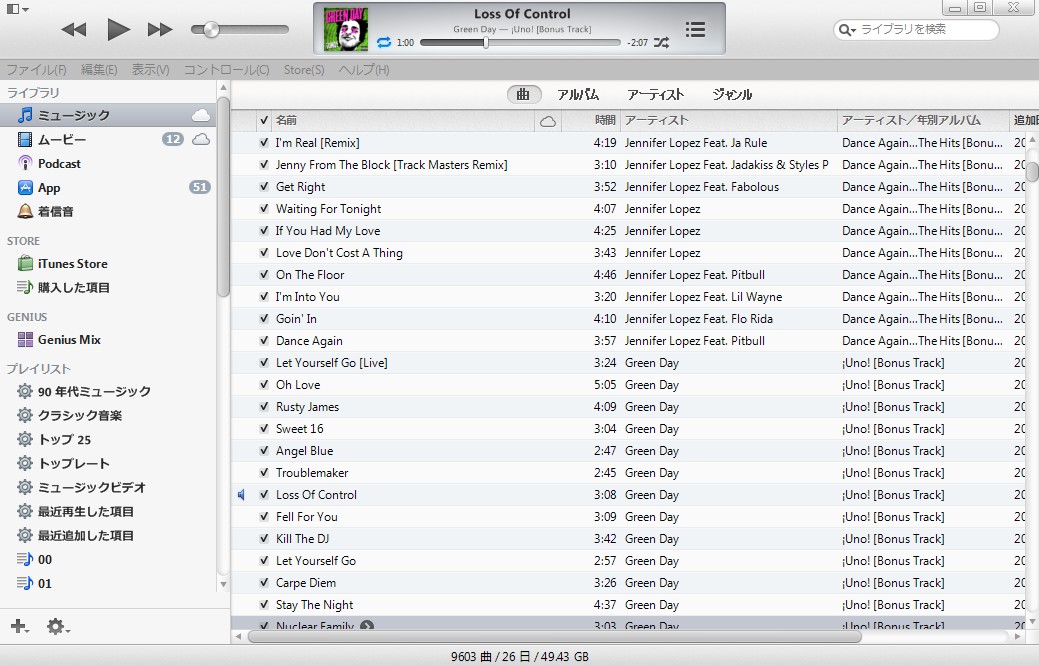Open 最近再生した項目 playlist
The width and height of the screenshot is (1039, 666).
click(x=108, y=512)
